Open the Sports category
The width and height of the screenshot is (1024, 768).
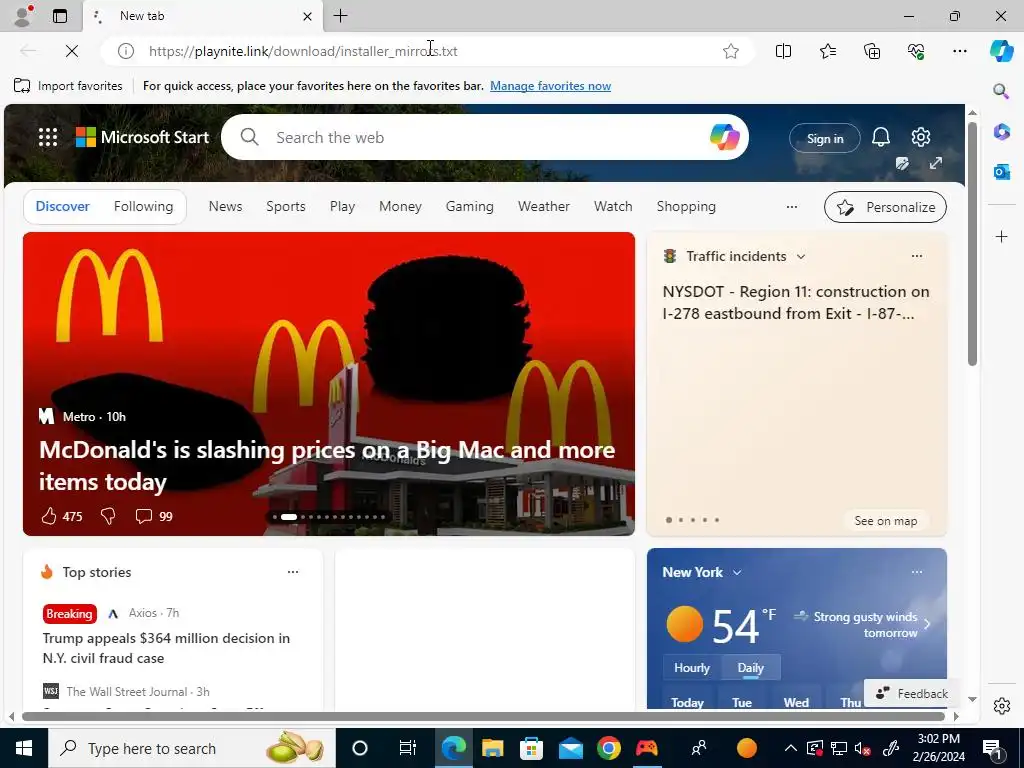(286, 206)
